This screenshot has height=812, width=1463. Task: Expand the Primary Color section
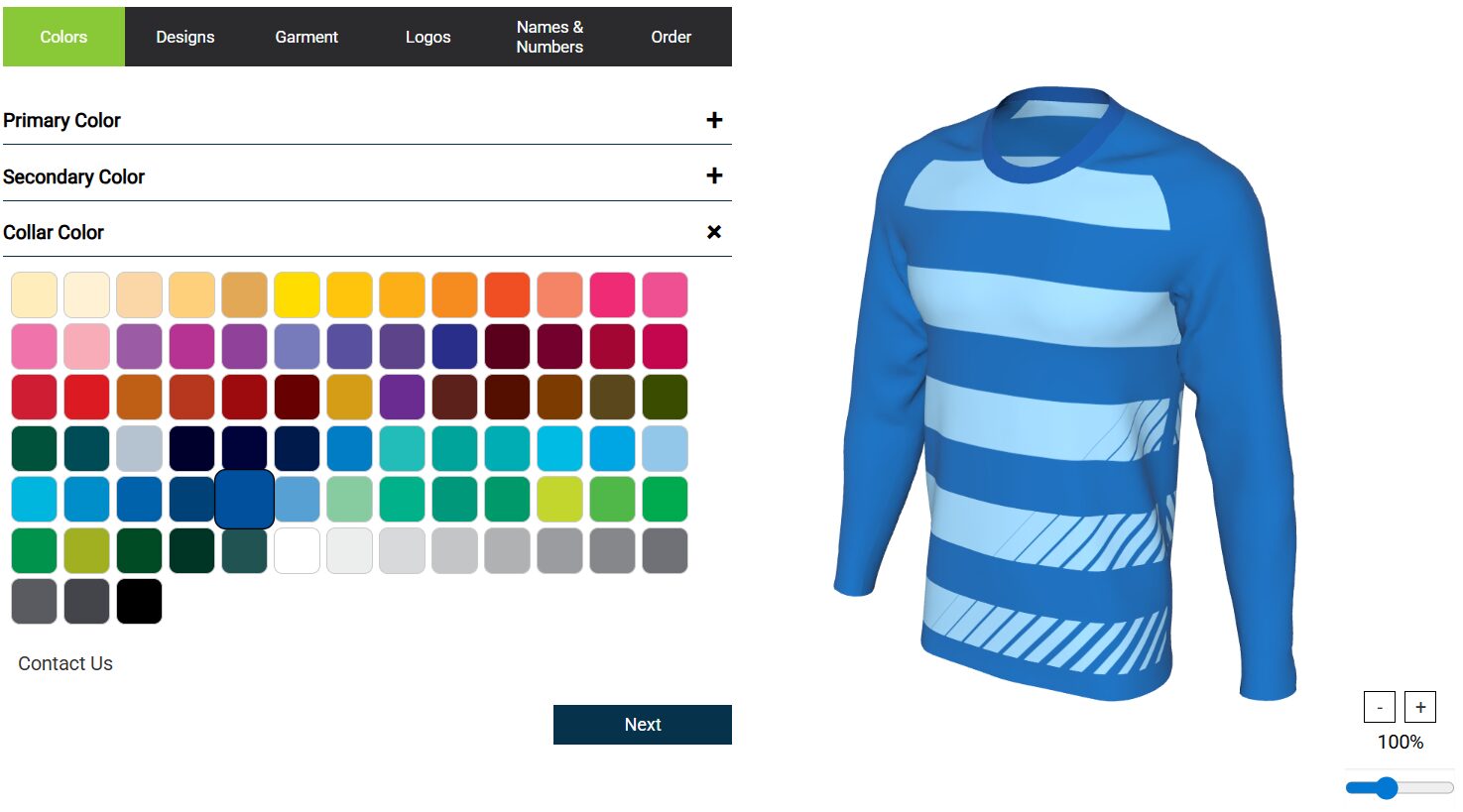coord(367,120)
